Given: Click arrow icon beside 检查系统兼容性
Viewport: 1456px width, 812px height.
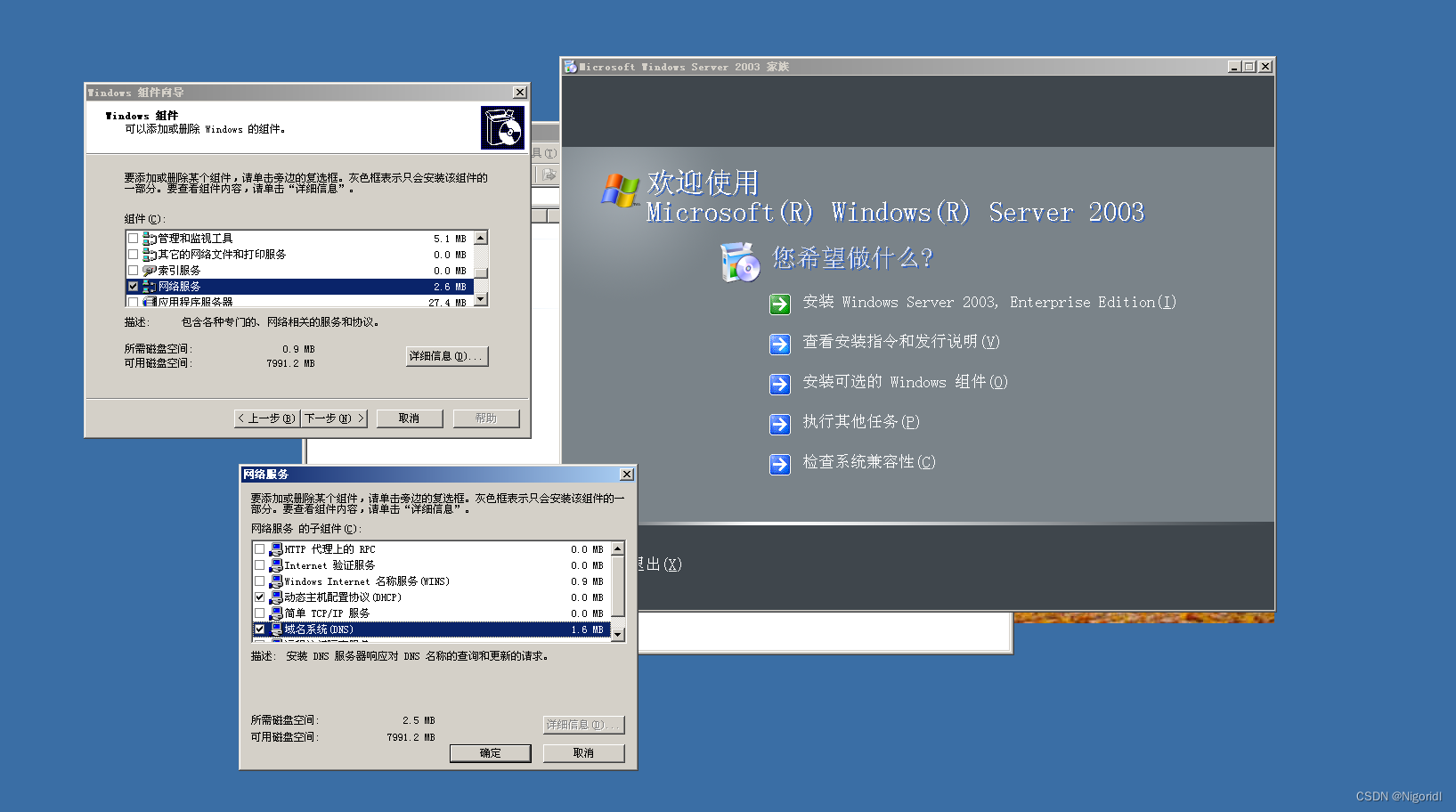Looking at the screenshot, I should point(780,465).
